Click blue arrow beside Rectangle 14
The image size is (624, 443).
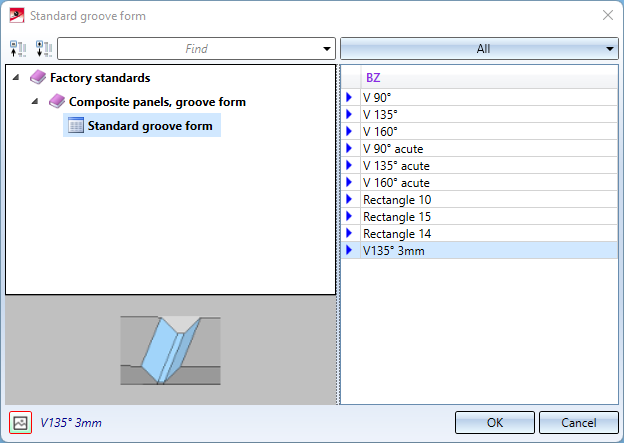[x=349, y=233]
